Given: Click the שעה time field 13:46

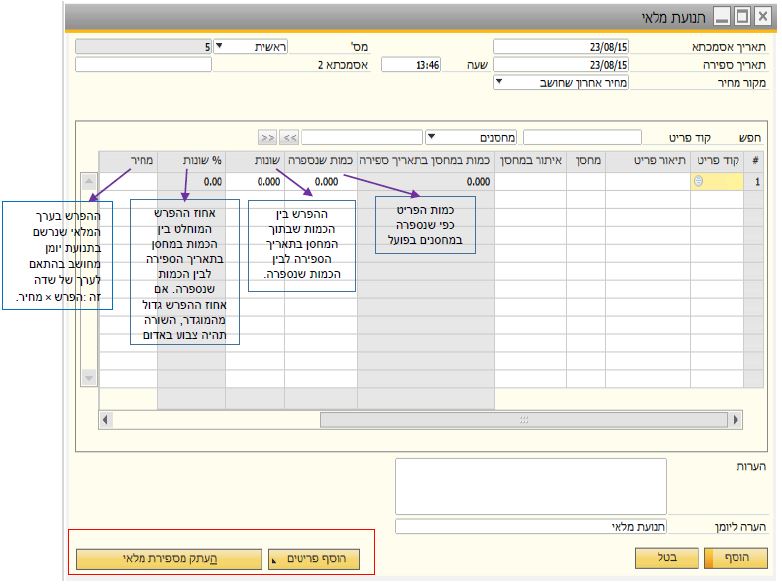Looking at the screenshot, I should tap(411, 65).
